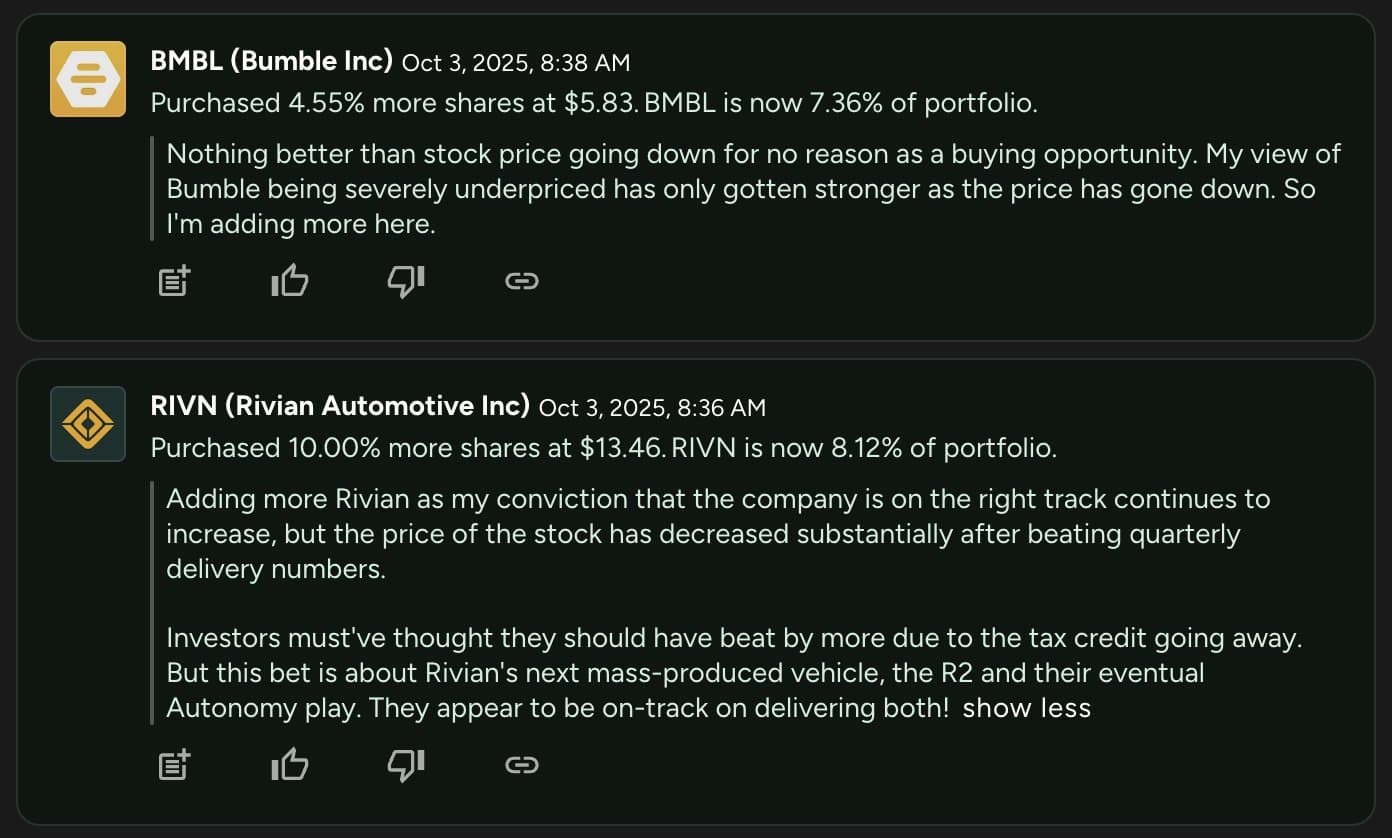Click the Rivian logo thumbnail
The height and width of the screenshot is (838, 1392).
point(88,424)
